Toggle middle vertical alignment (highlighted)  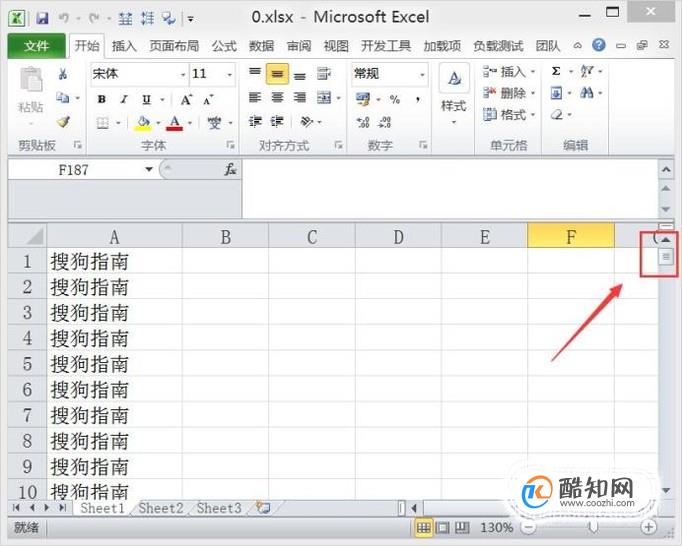[277, 74]
